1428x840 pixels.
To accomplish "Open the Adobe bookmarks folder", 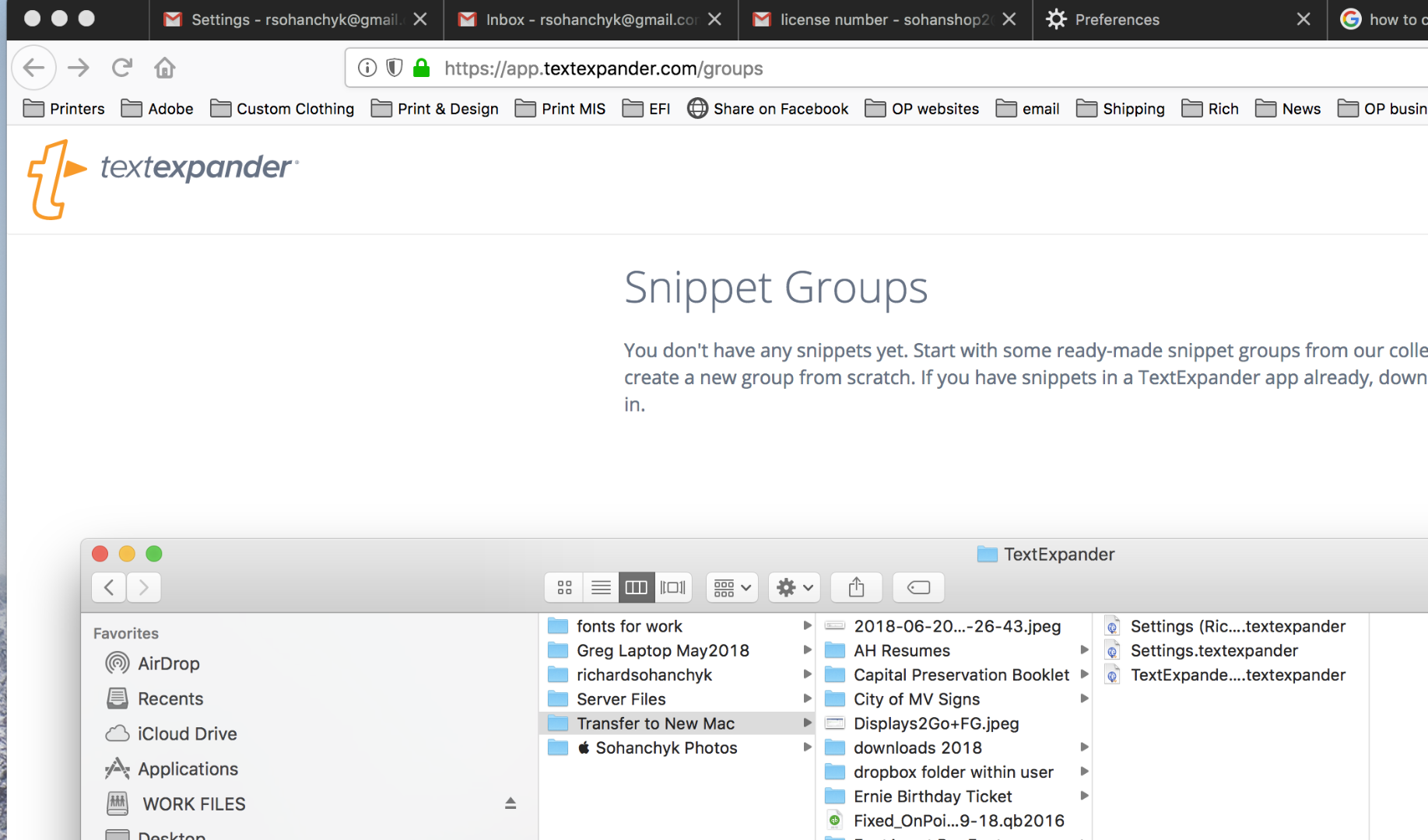I will tap(157, 109).
